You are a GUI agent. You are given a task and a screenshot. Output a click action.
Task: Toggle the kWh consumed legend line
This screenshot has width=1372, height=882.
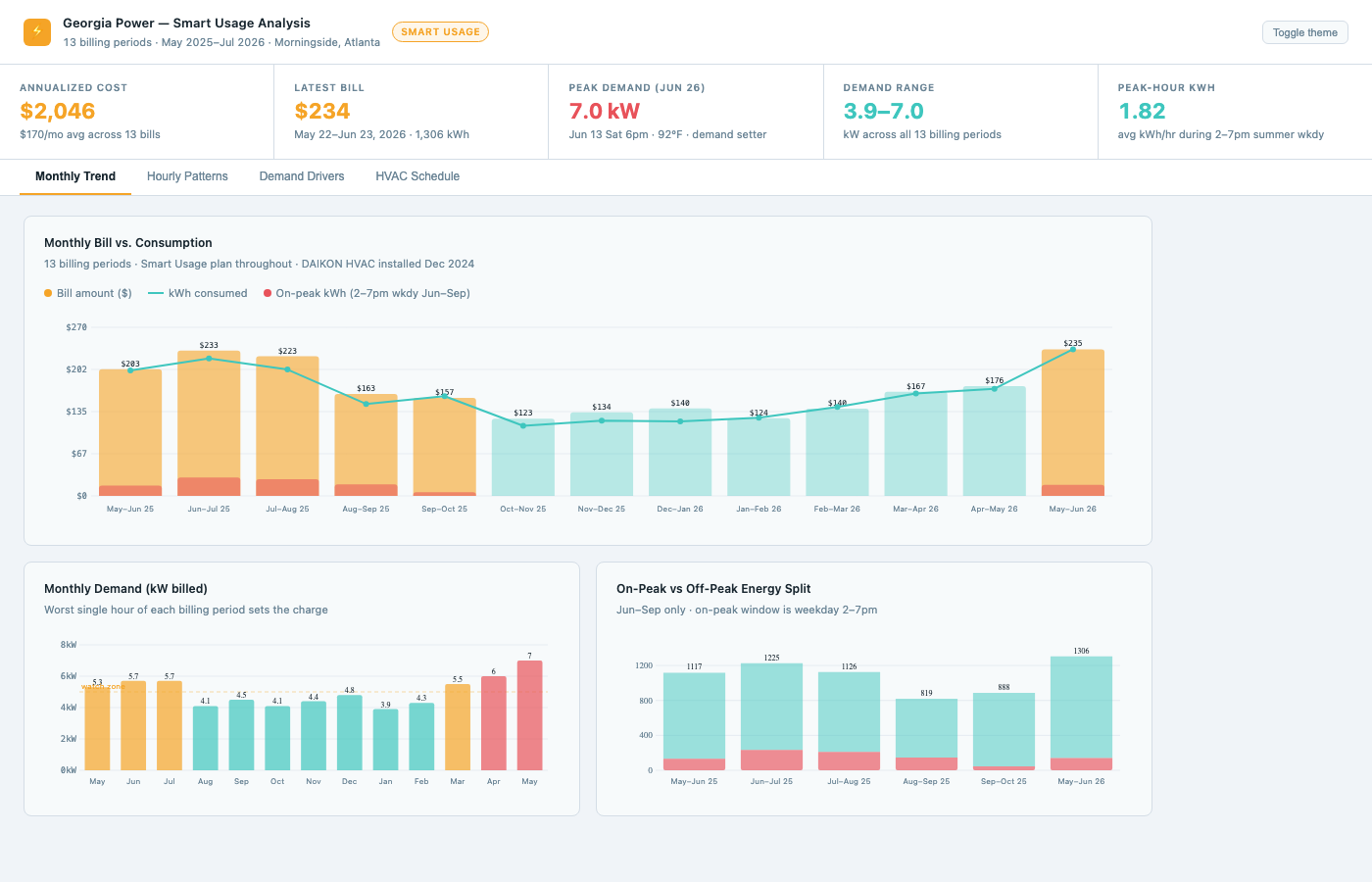156,293
